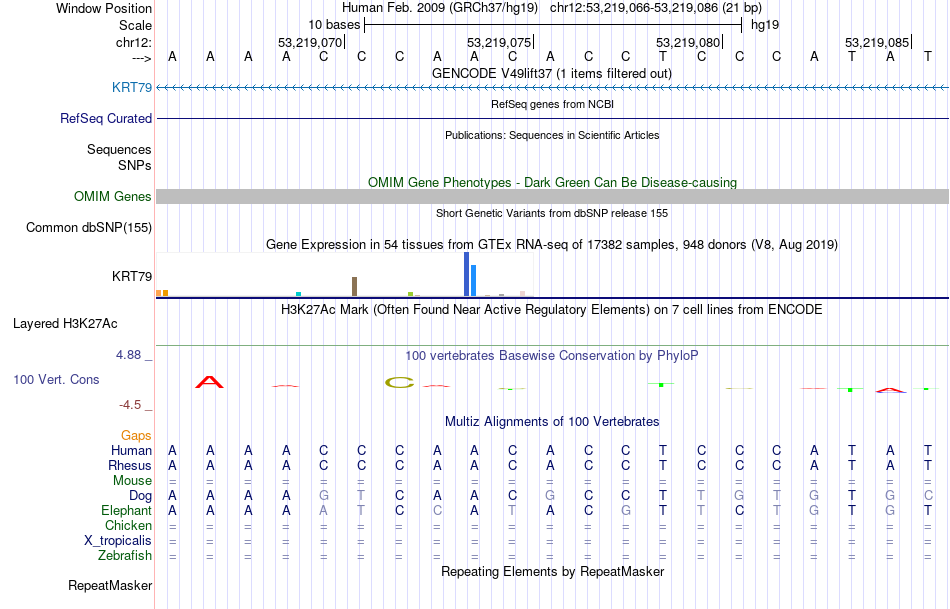Screen dimensions: 950x609
Task: Open the Publications: Sequences in Scientific Articles title
Action: pos(552,135)
